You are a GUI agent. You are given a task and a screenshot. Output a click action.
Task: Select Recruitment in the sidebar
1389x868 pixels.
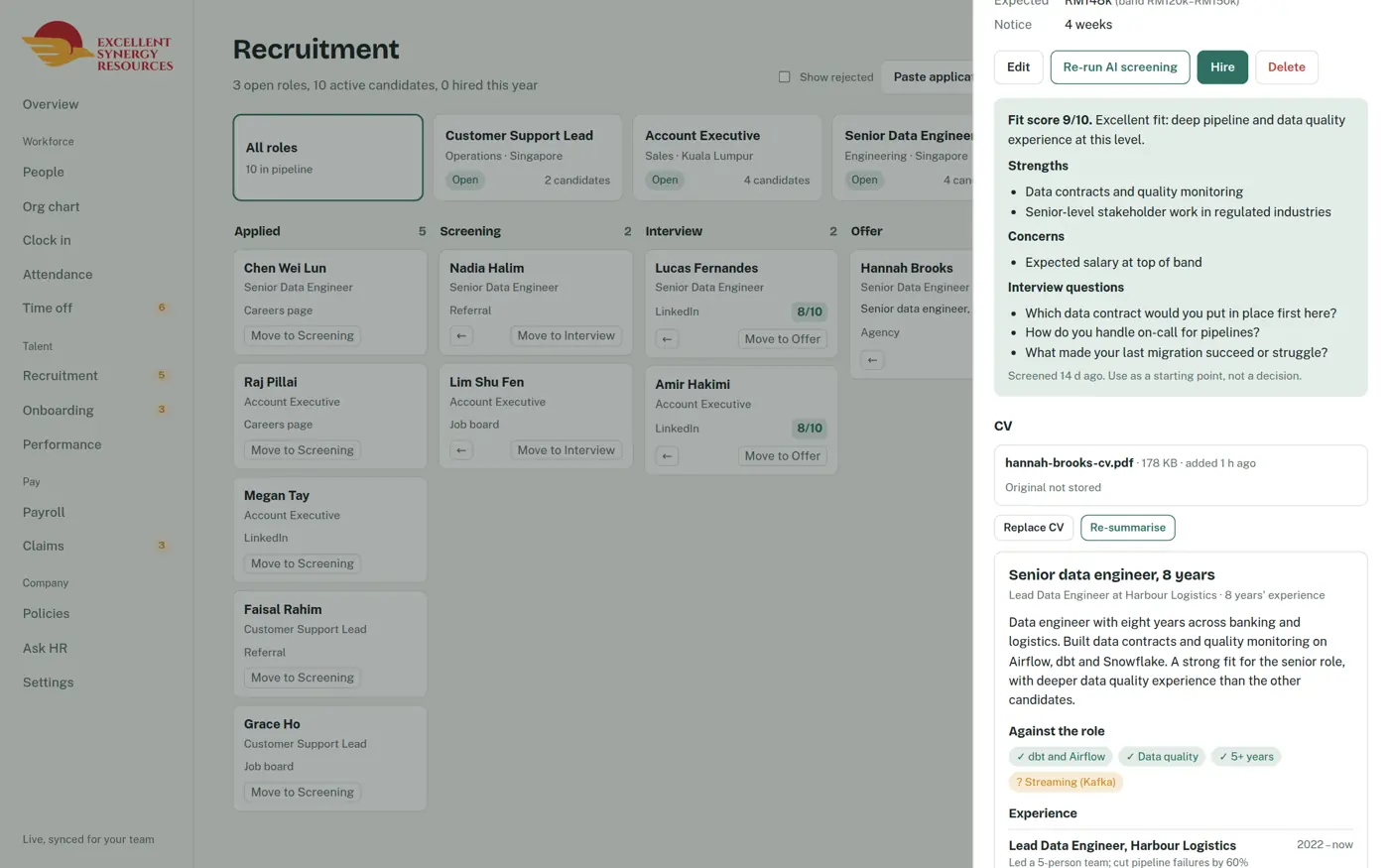pyautogui.click(x=61, y=375)
